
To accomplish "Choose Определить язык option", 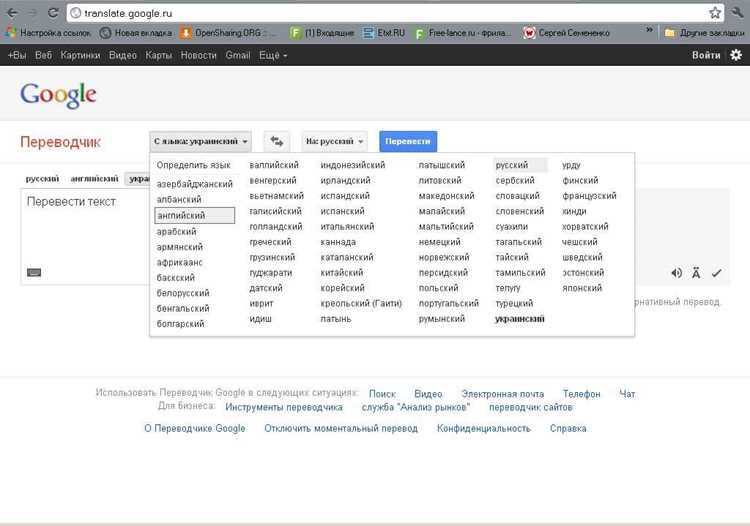I will [x=193, y=165].
